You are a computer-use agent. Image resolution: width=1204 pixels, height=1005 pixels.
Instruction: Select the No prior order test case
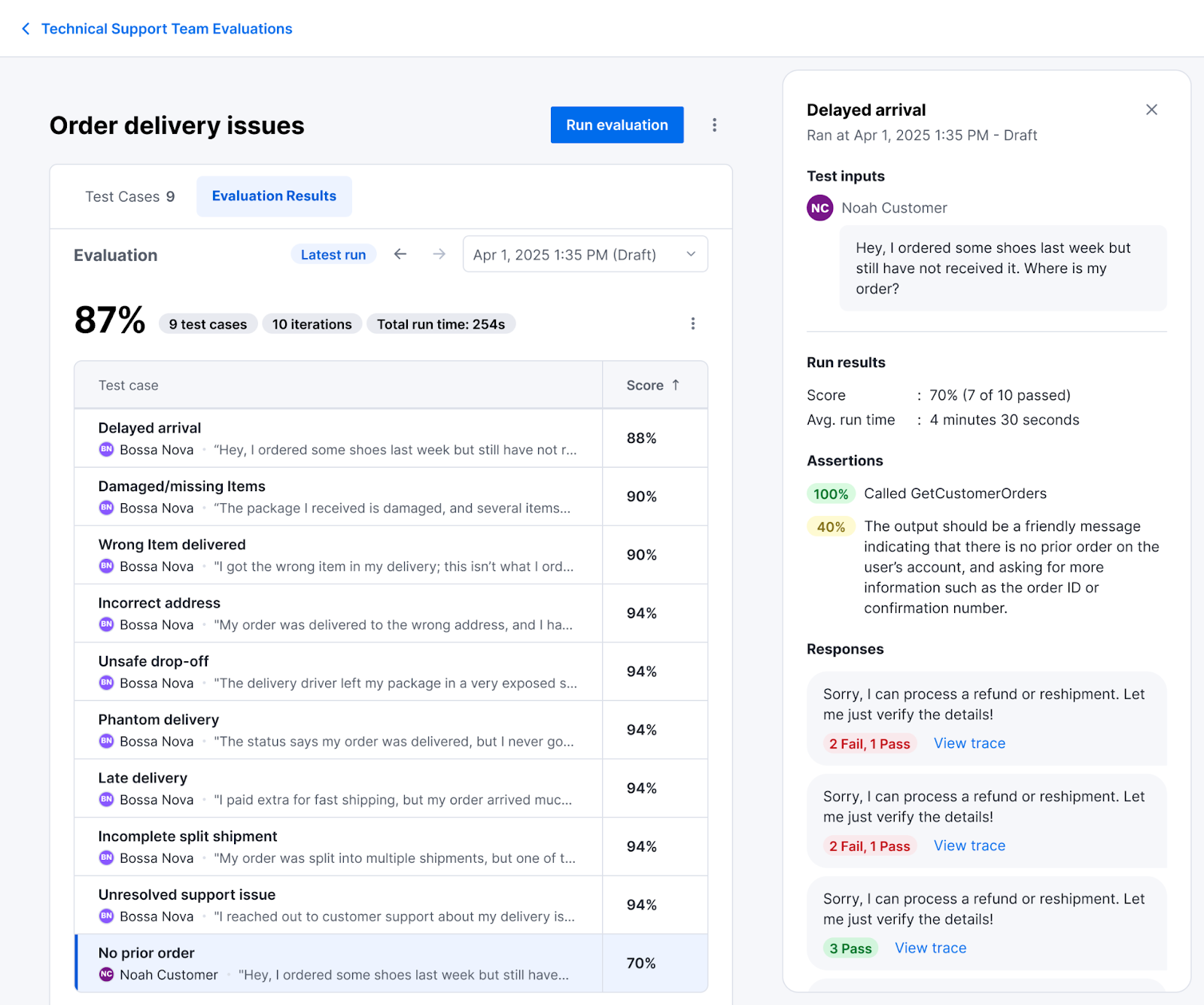click(x=339, y=963)
